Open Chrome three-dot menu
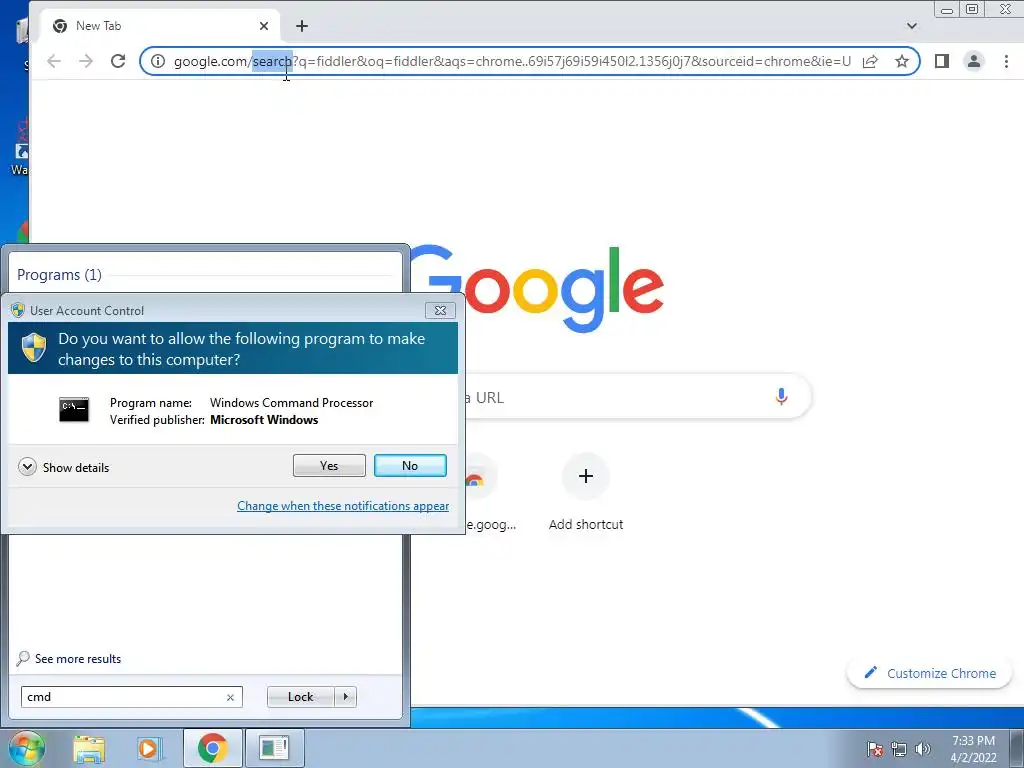This screenshot has height=768, width=1024. click(x=1006, y=61)
